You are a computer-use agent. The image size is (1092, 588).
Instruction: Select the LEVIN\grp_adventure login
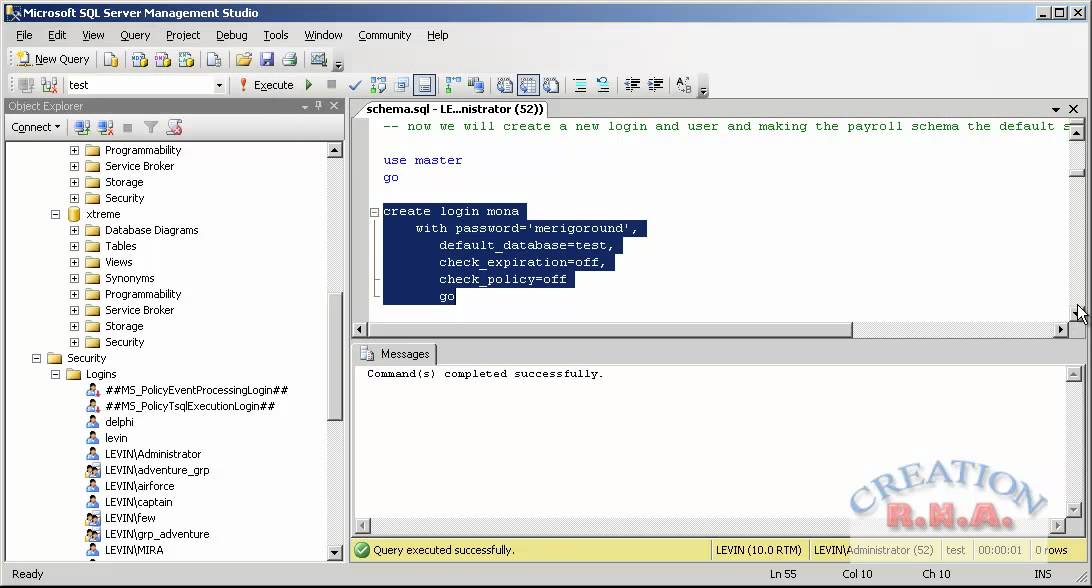(x=157, y=534)
